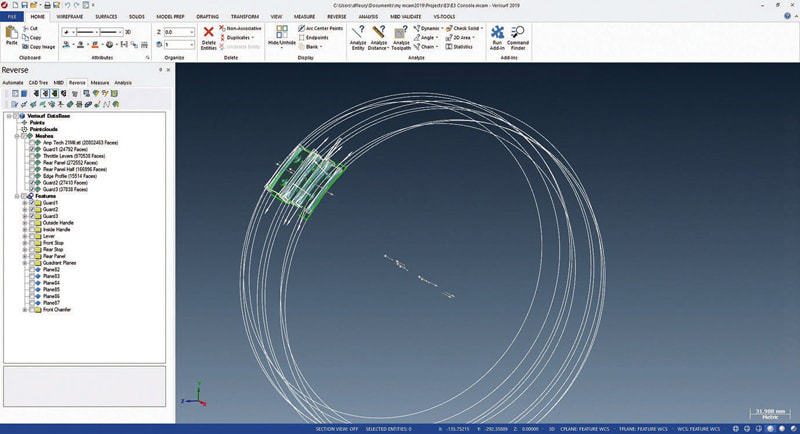Open the Z depth dropdown in Organize
Image resolution: width=800 pixels, height=434 pixels.
coord(192,32)
